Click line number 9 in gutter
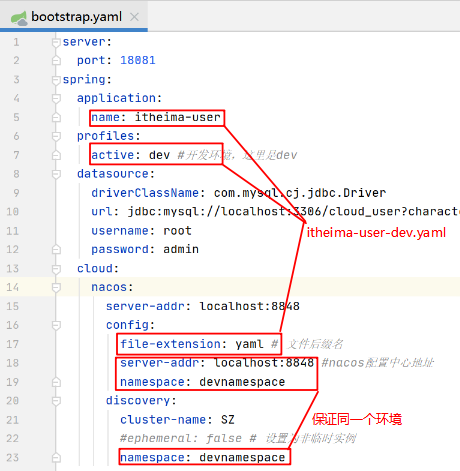Screen dimensions: 460x471 (x=16, y=193)
